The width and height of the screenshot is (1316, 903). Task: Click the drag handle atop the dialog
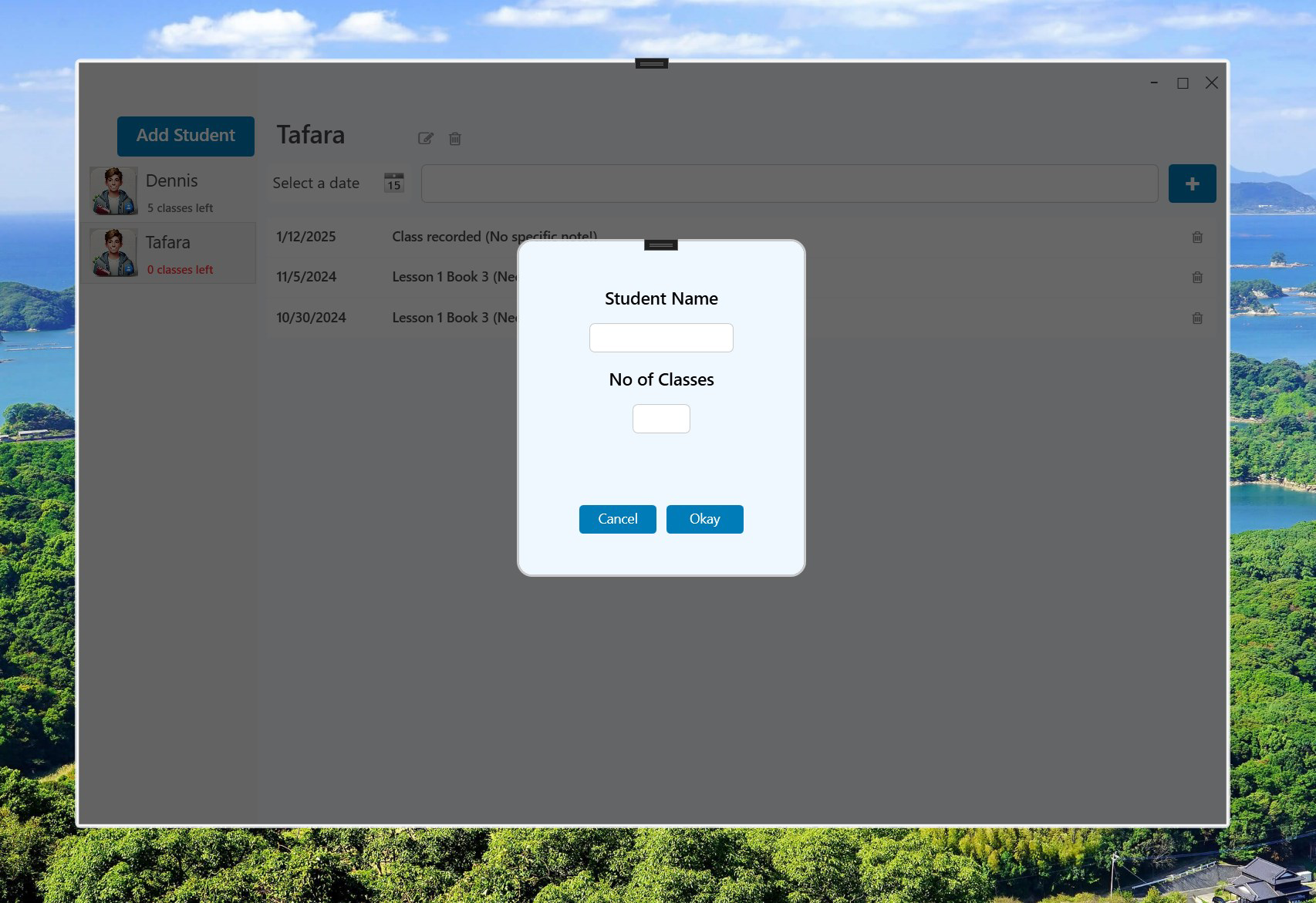(661, 245)
